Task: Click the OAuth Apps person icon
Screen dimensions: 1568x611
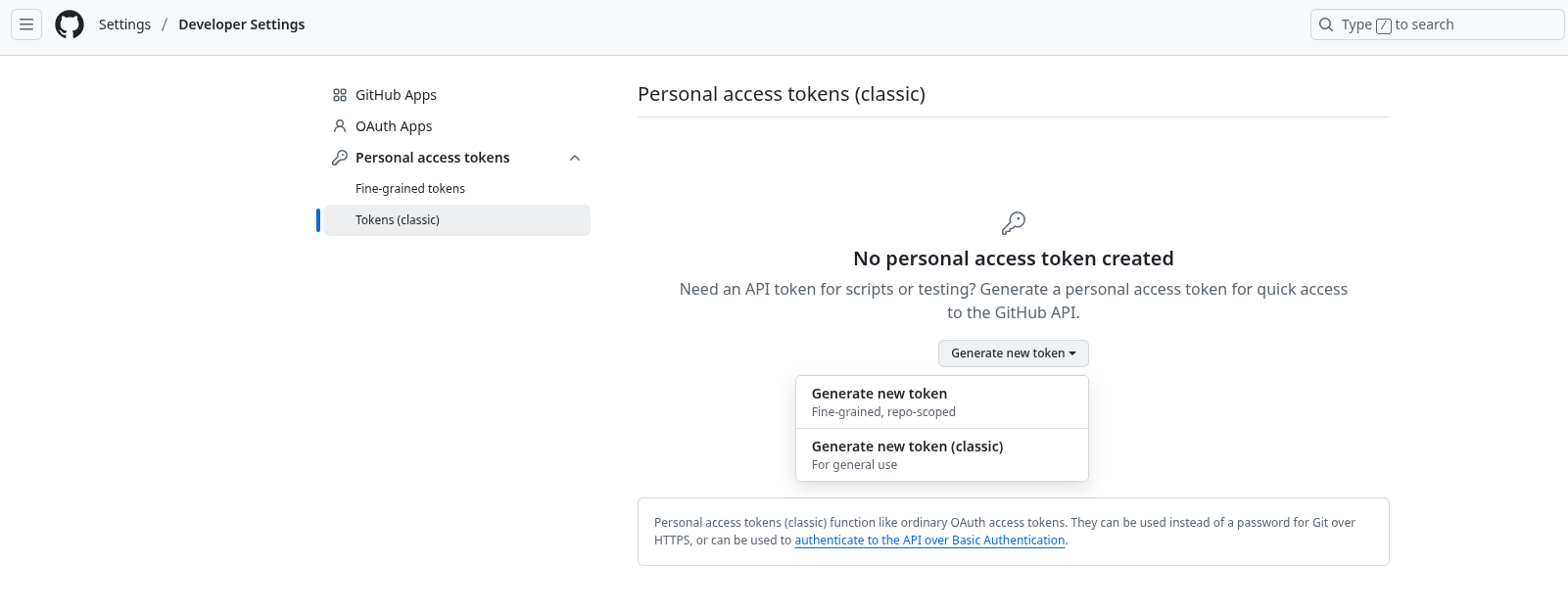Action: 340,126
